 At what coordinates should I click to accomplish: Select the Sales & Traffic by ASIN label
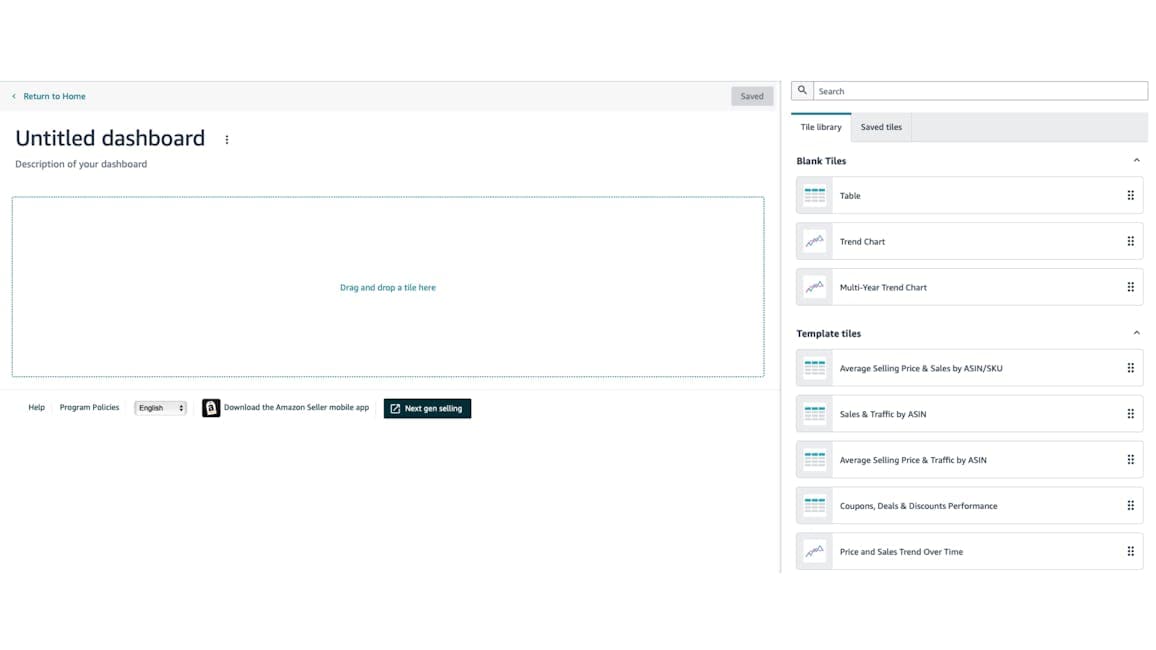(x=882, y=414)
